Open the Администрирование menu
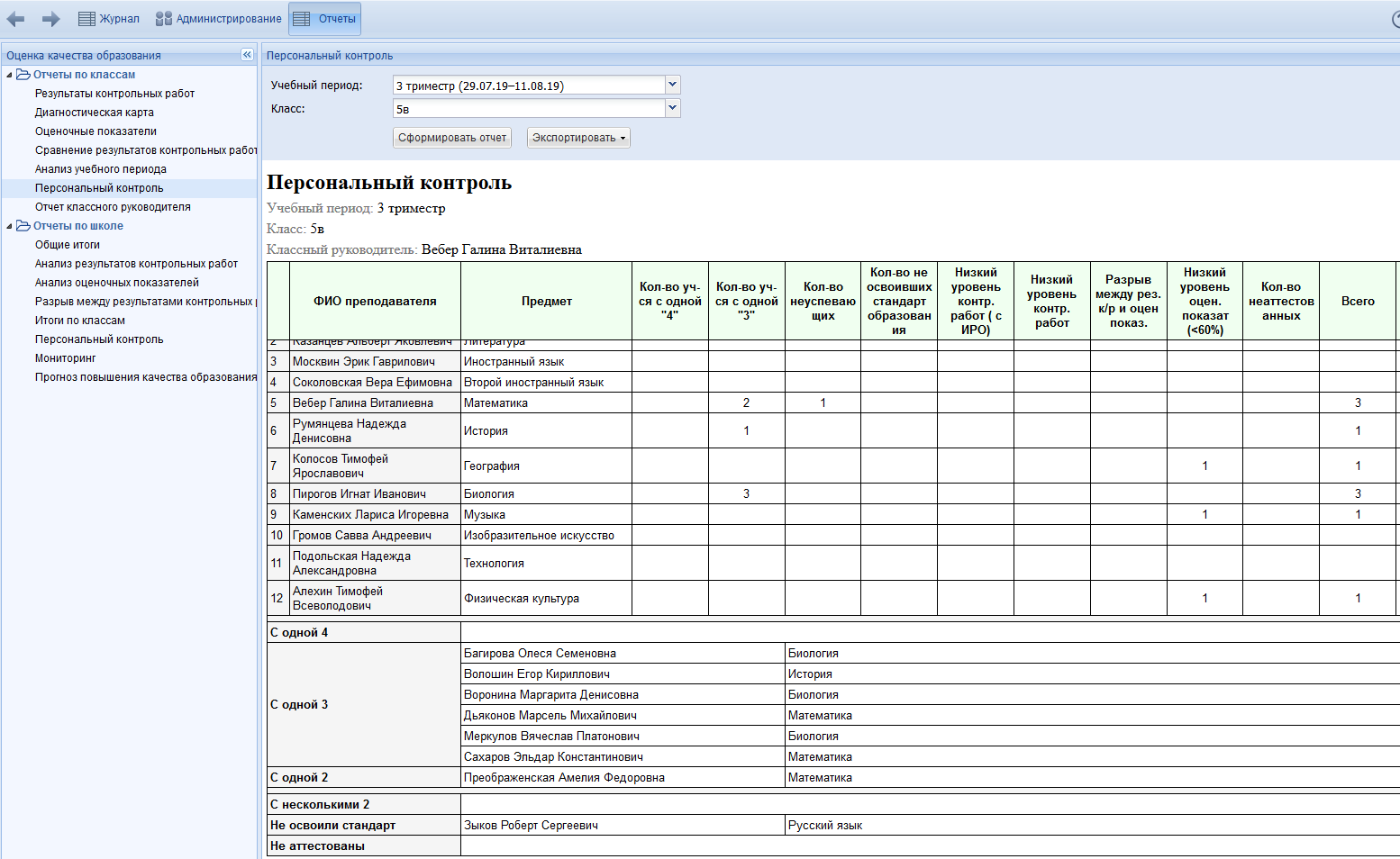 coord(218,19)
